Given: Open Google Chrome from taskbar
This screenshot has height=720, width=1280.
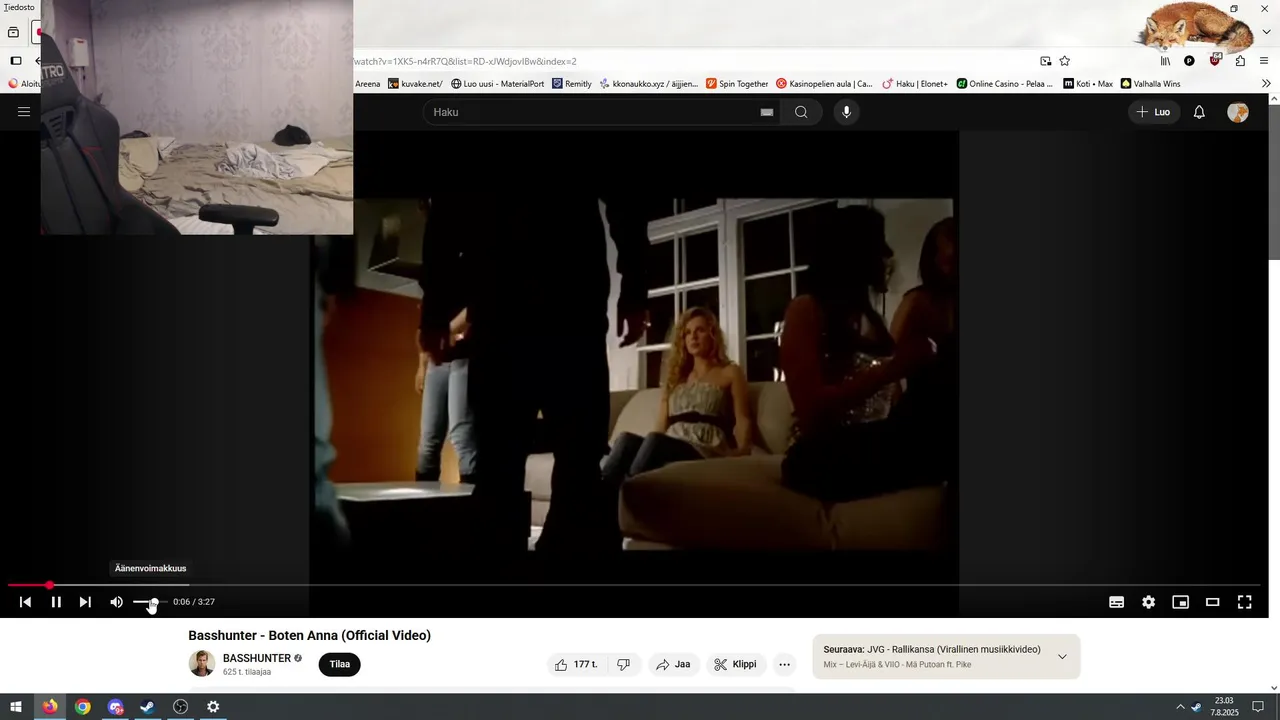Looking at the screenshot, I should pos(83,707).
